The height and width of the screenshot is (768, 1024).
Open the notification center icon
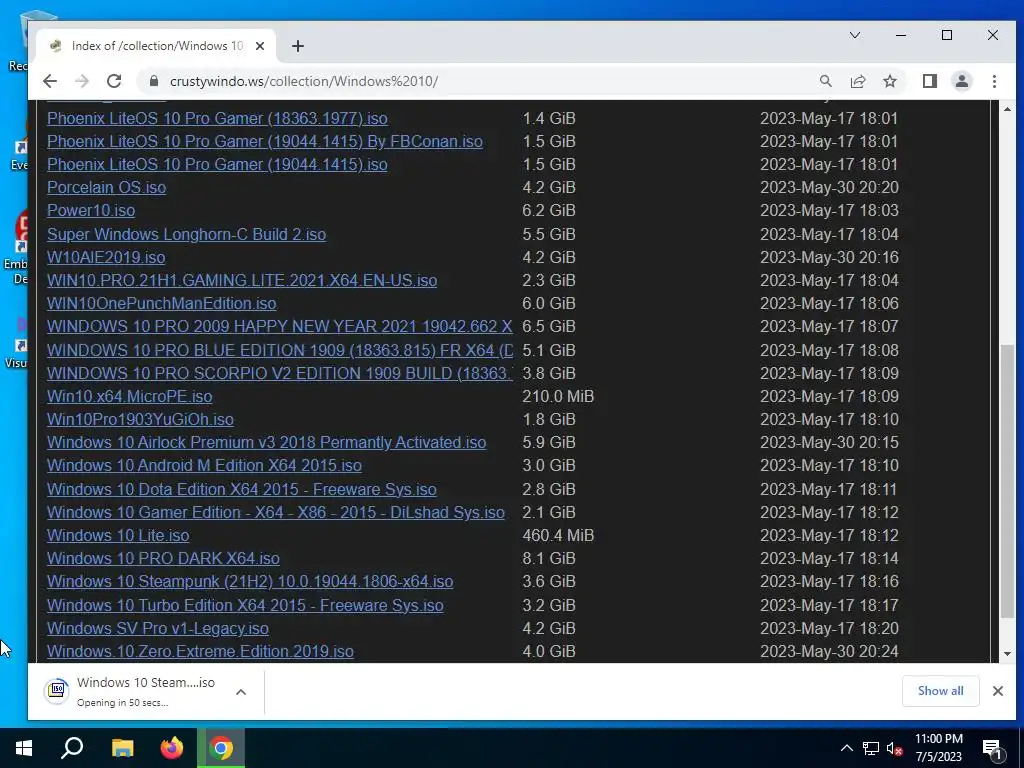[993, 748]
